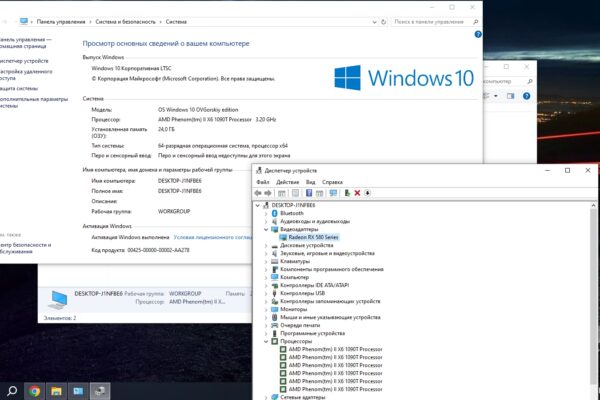The image size is (600, 400).
Task: Toggle preview pane icon in background Explorer window
Action: [x=510, y=96]
